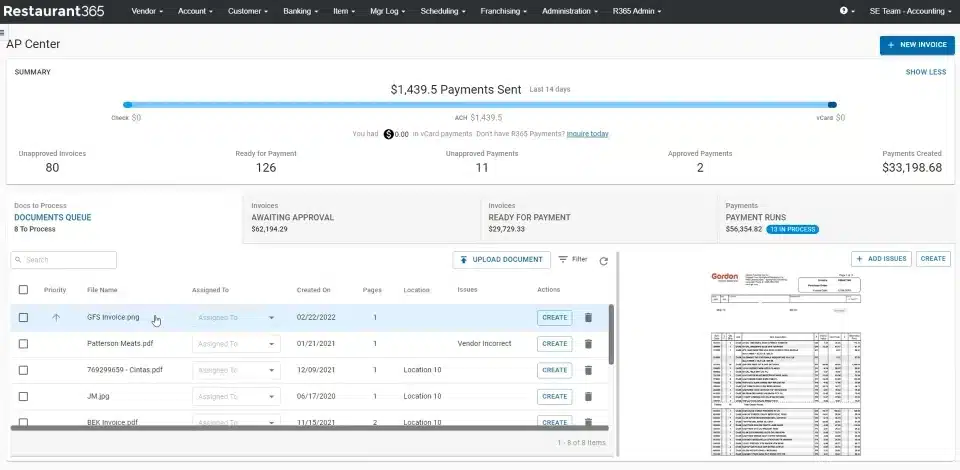The height and width of the screenshot is (470, 960).
Task: Click the New Invoice button
Action: pyautogui.click(x=917, y=45)
